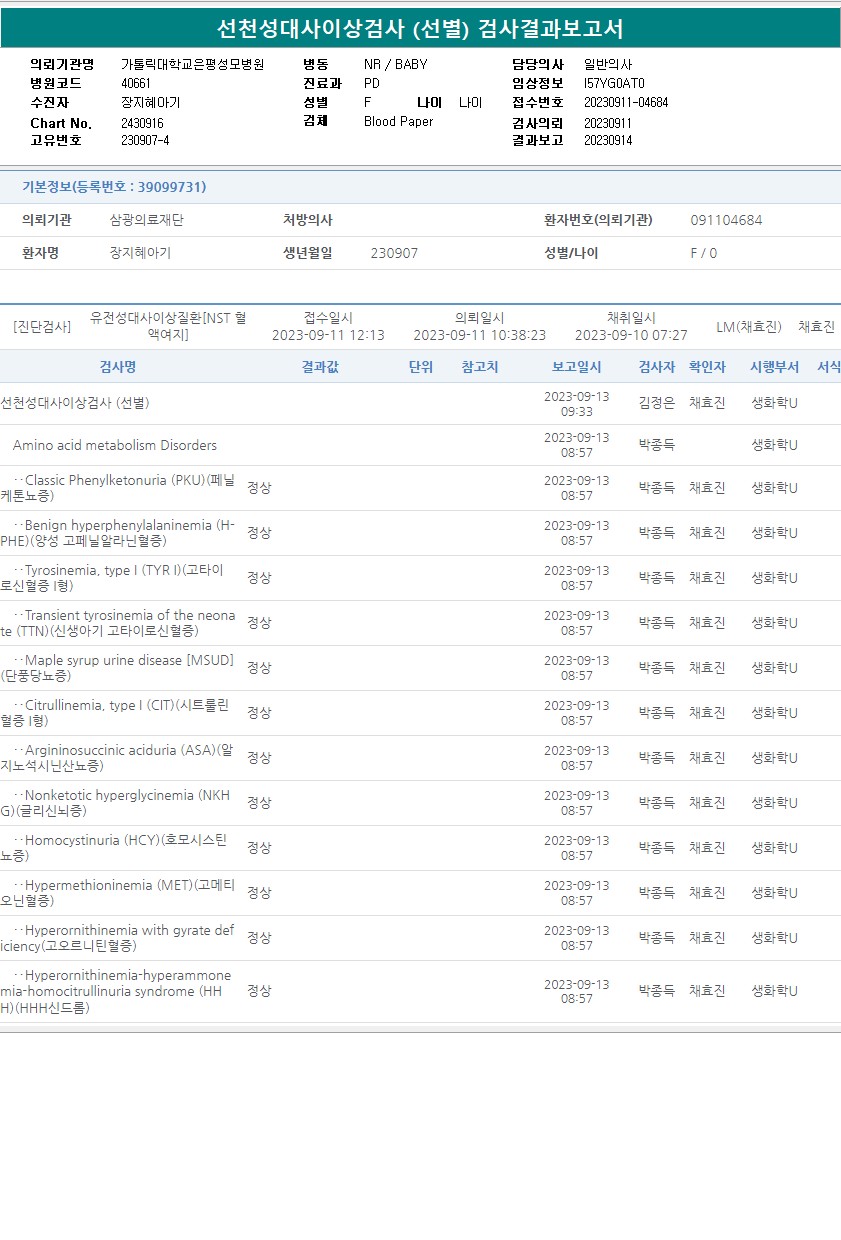This screenshot has width=841, height=1240.
Task: Select the 기본정보 registration number heading
Action: (114, 187)
